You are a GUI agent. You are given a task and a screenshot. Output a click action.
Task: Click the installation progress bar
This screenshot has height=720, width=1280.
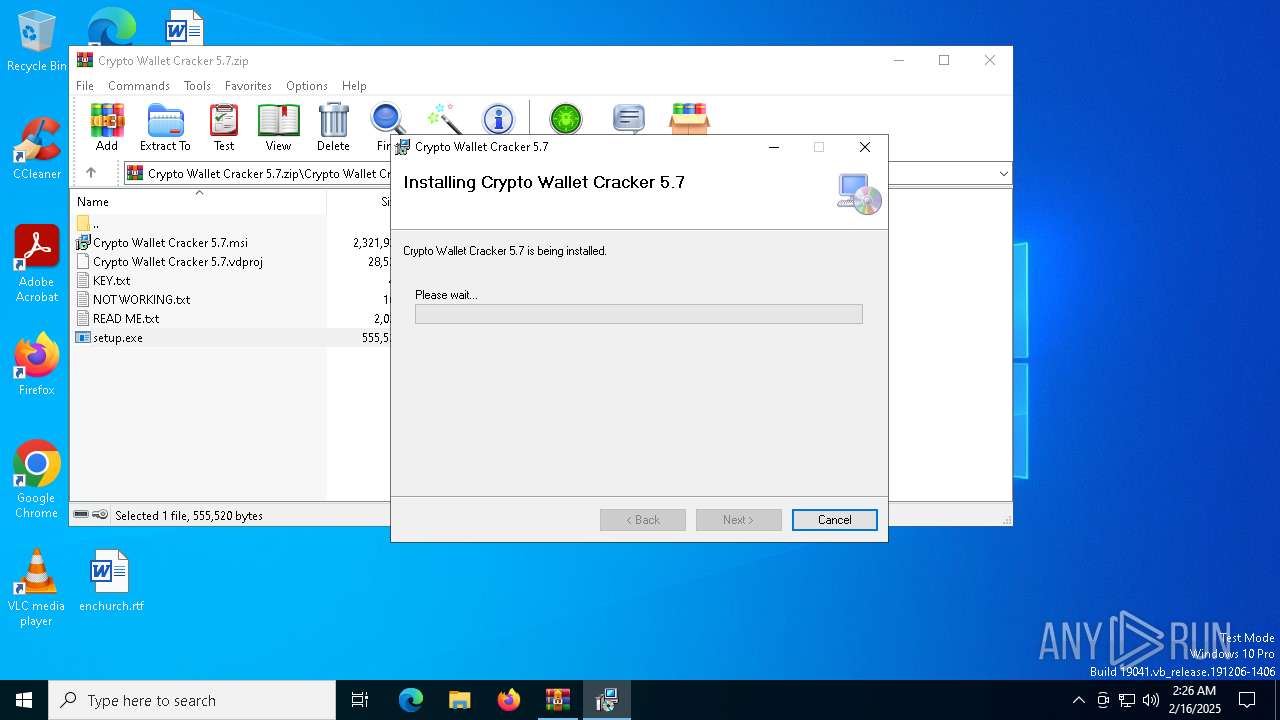tap(639, 314)
